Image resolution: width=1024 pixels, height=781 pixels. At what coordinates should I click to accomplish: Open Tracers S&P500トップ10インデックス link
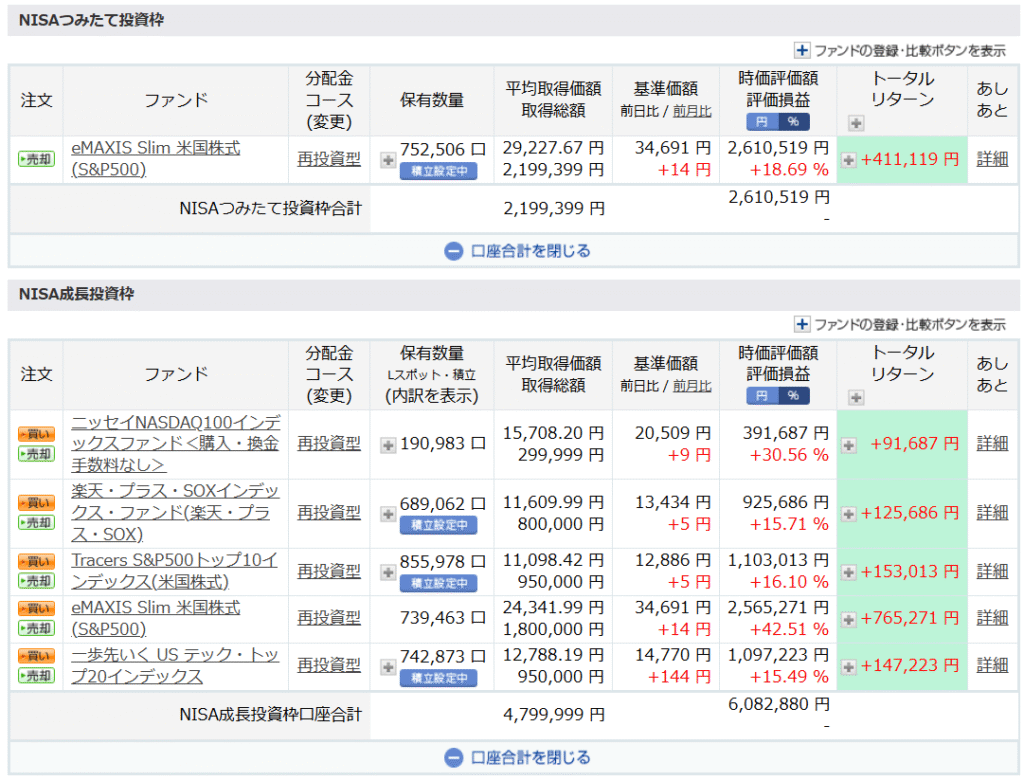tap(174, 571)
